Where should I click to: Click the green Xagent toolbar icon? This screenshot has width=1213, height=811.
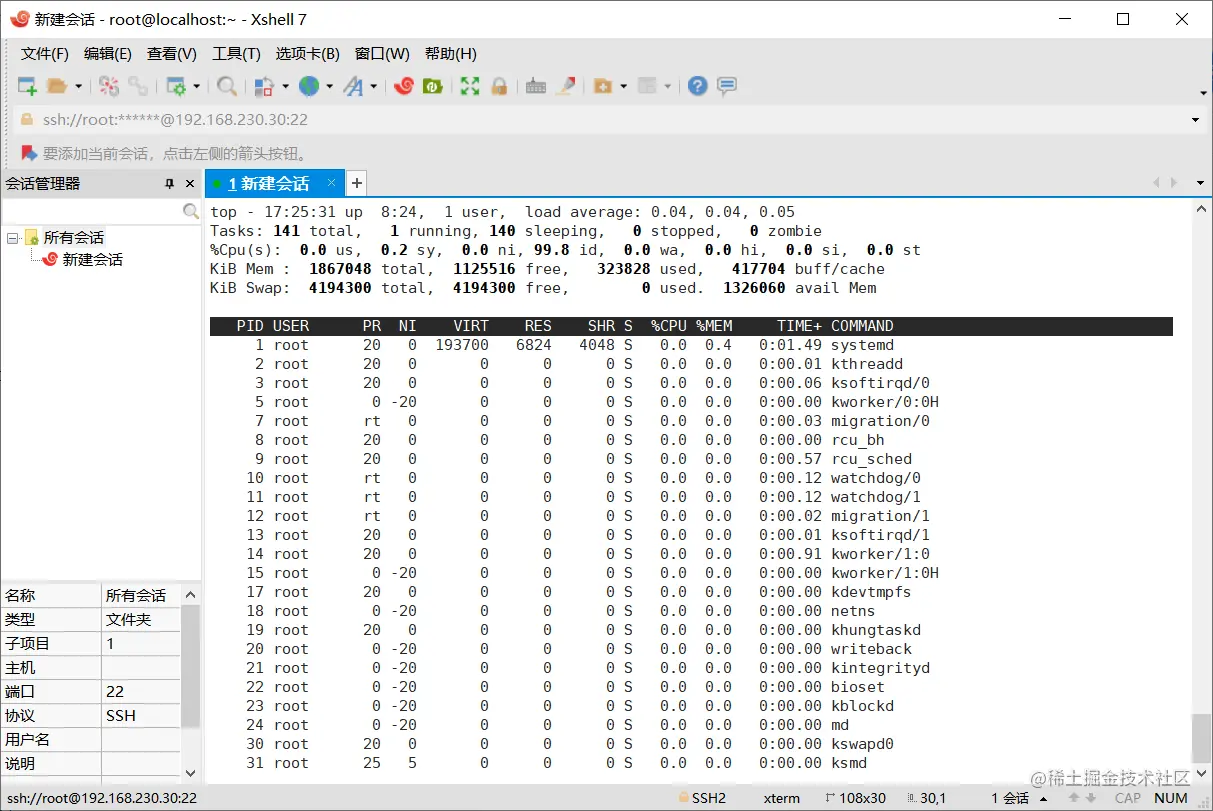pos(433,87)
